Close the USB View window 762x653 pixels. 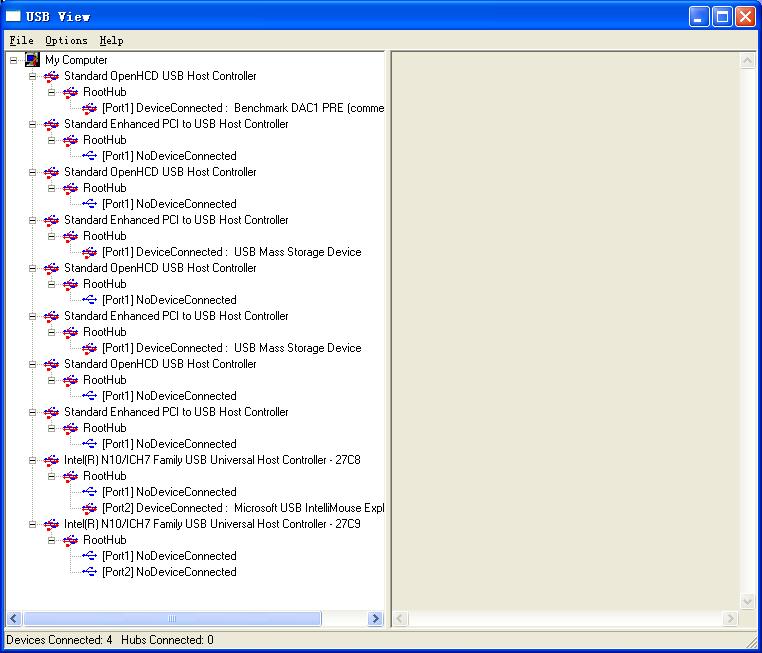pyautogui.click(x=745, y=17)
